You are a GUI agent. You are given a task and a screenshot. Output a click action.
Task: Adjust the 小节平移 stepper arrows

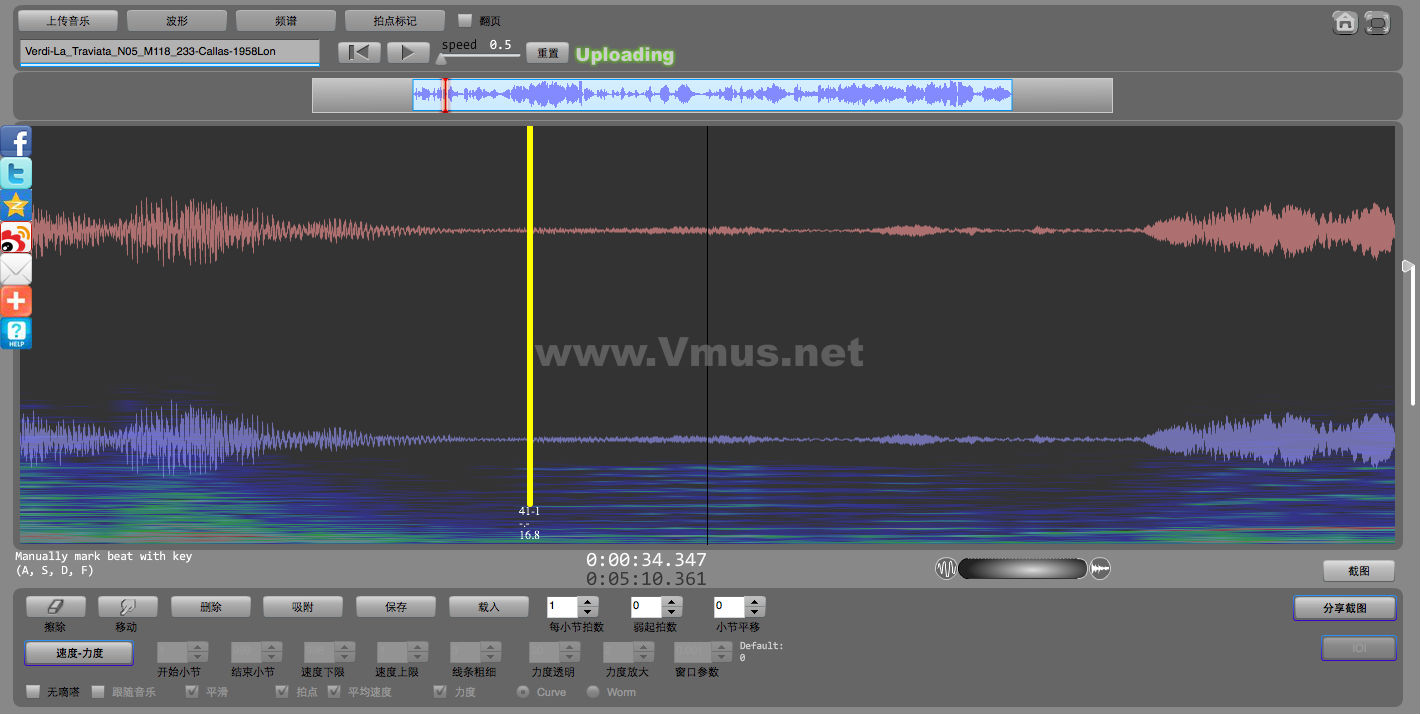[755, 606]
